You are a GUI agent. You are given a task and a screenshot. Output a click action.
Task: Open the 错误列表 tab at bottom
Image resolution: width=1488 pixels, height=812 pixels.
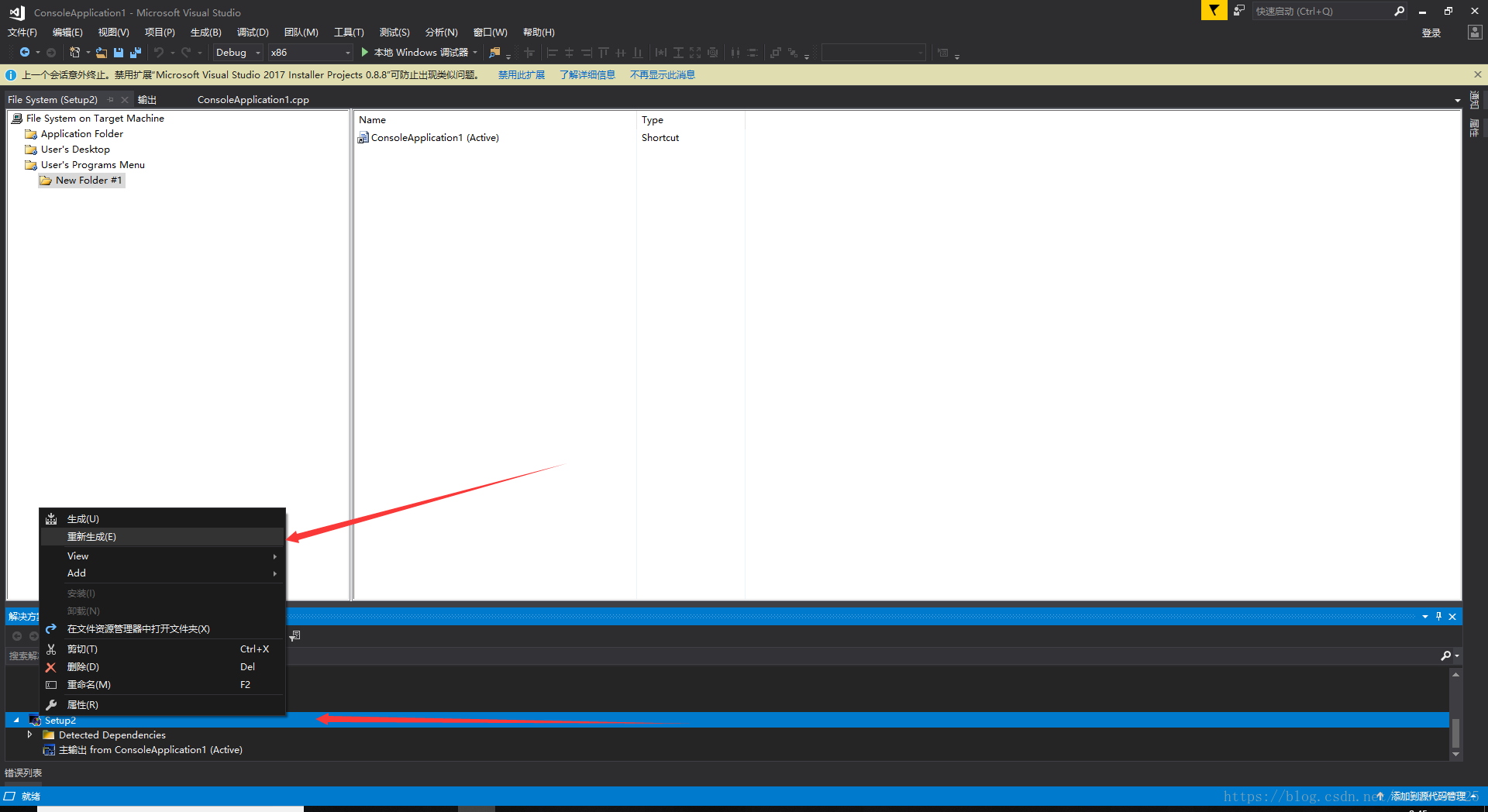(x=23, y=773)
